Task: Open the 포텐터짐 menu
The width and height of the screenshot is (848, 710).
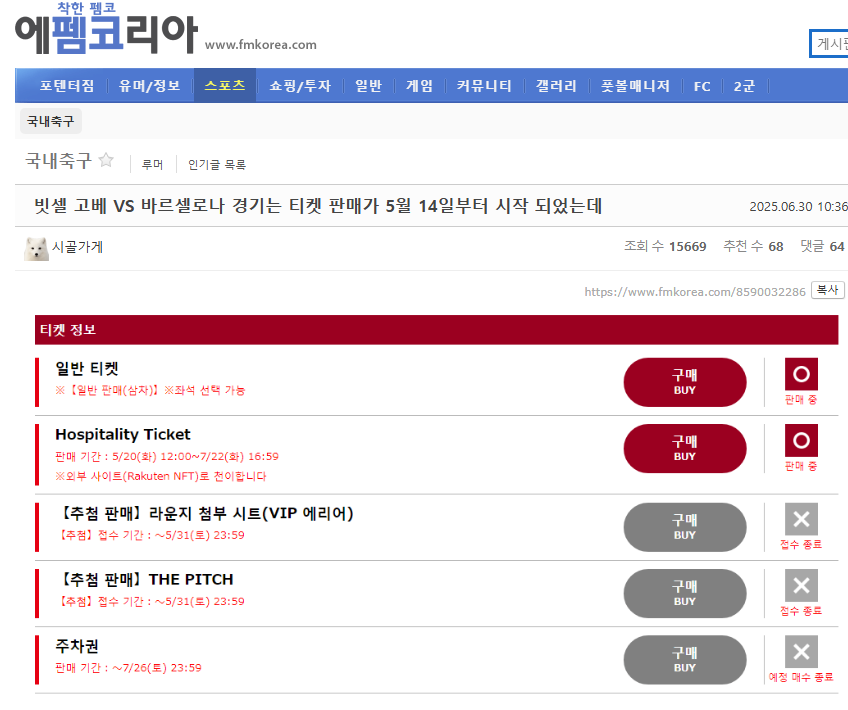Action: click(x=67, y=86)
